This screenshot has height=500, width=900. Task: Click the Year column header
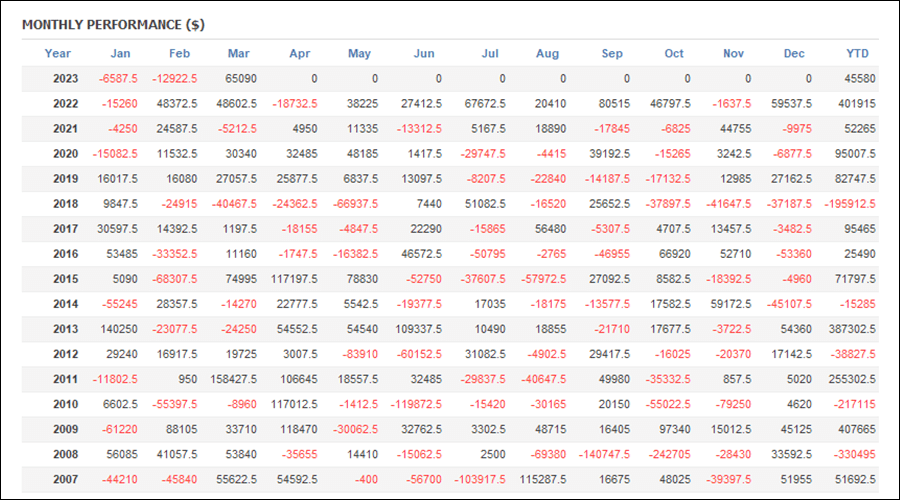click(57, 53)
